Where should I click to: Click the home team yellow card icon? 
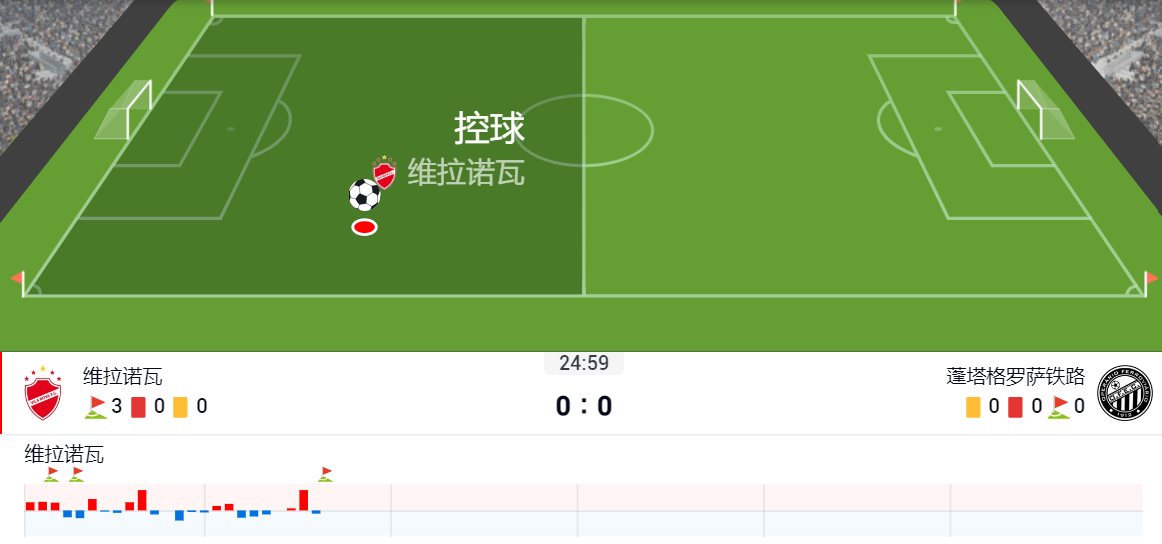(x=181, y=407)
